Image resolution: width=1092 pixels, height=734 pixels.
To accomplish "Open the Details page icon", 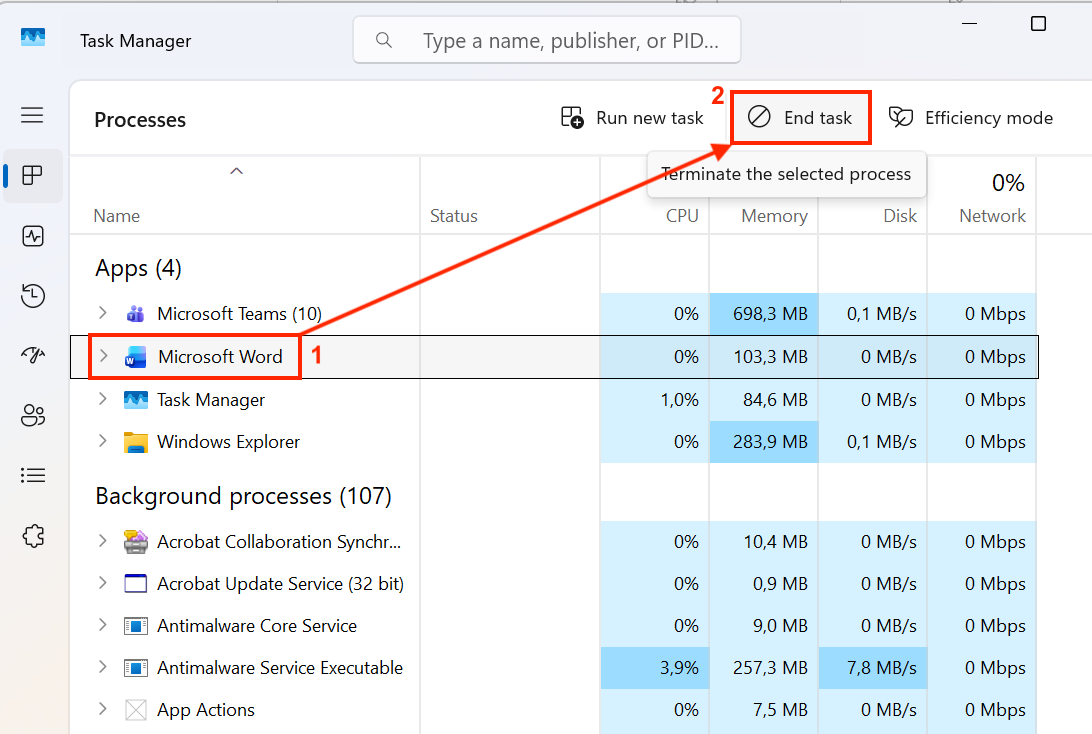I will coord(32,475).
